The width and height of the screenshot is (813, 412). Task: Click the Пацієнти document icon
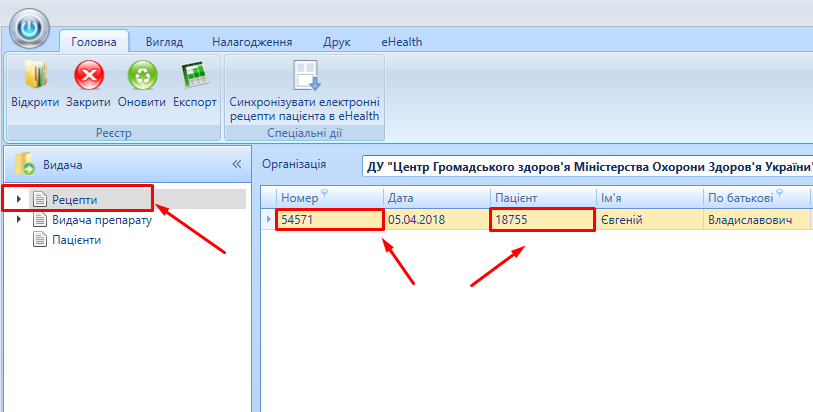coord(40,239)
